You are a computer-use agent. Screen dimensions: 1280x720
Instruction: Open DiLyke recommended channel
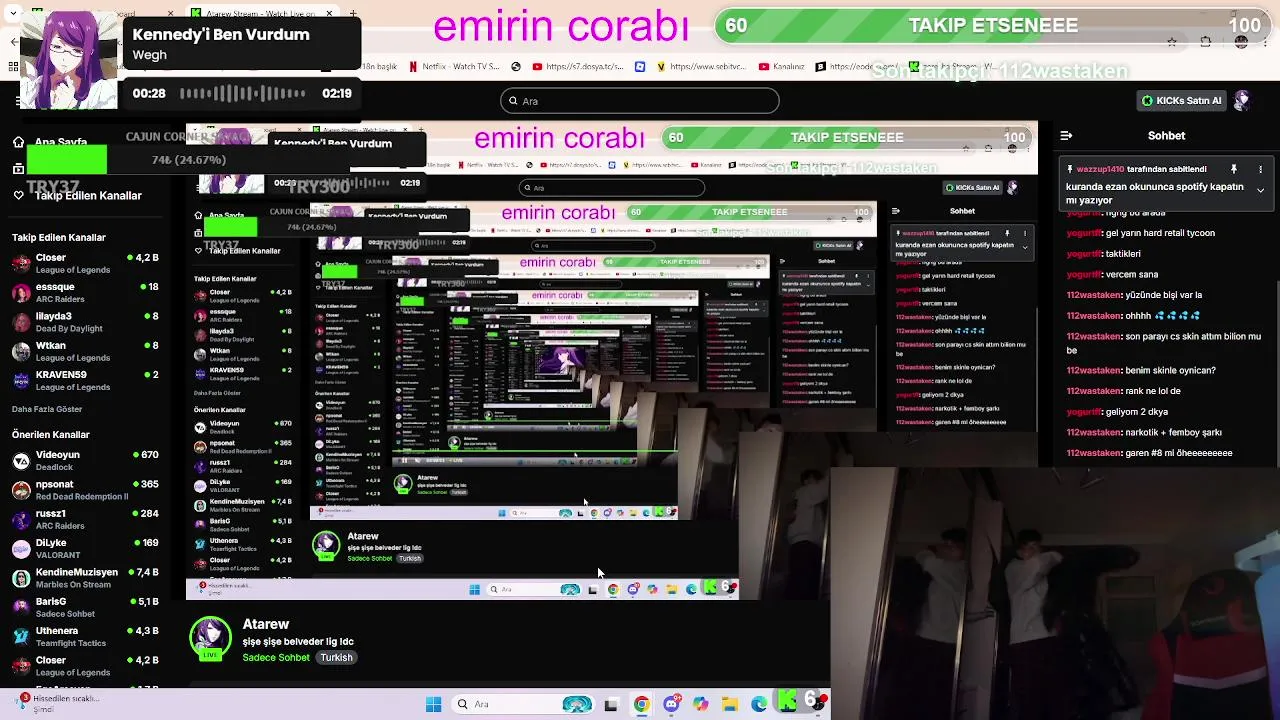85,549
